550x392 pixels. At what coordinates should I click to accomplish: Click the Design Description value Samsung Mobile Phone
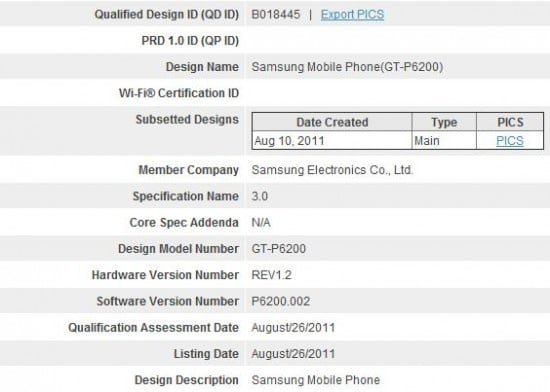(x=316, y=380)
